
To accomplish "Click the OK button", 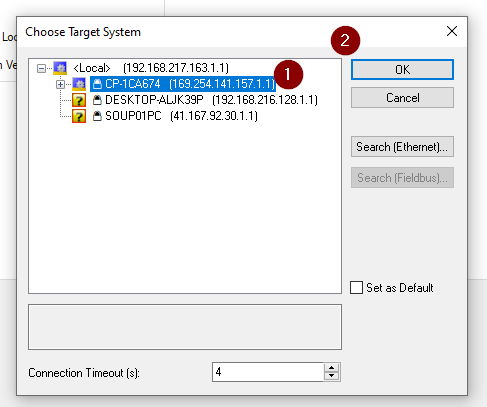I will coord(402,70).
